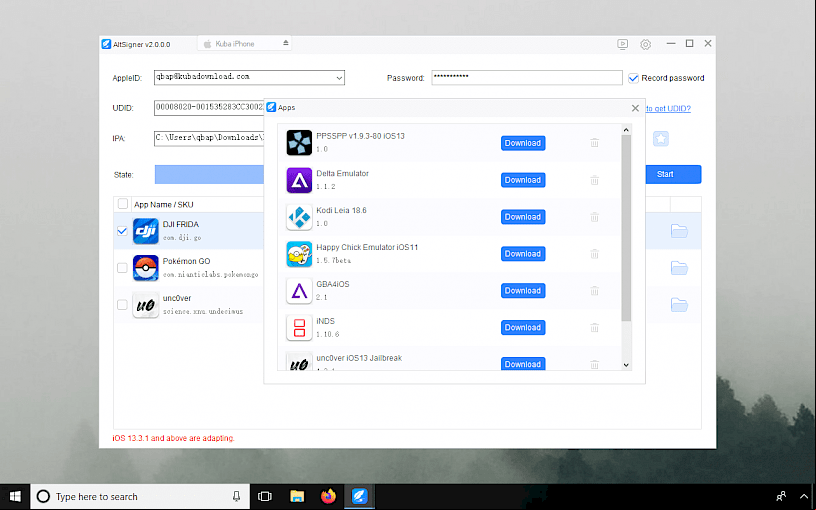Viewport: 816px width, 510px height.
Task: Open the Kuba iPhone device selector
Action: (x=245, y=44)
